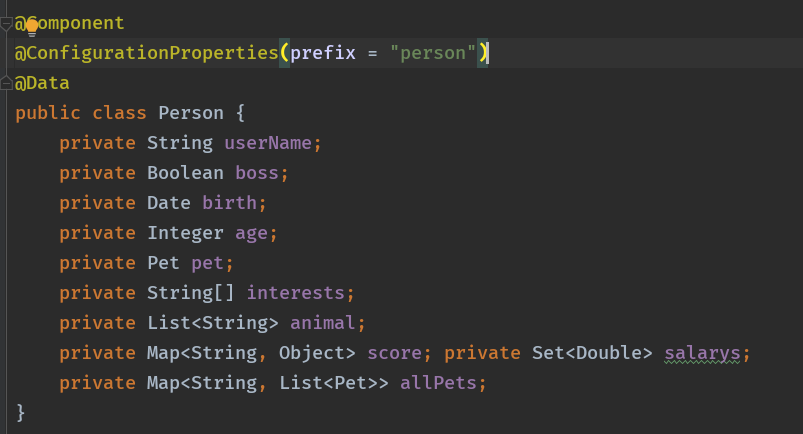Screen dimensions: 803x434
Task: Click the Date type of birth
Action: click(169, 202)
